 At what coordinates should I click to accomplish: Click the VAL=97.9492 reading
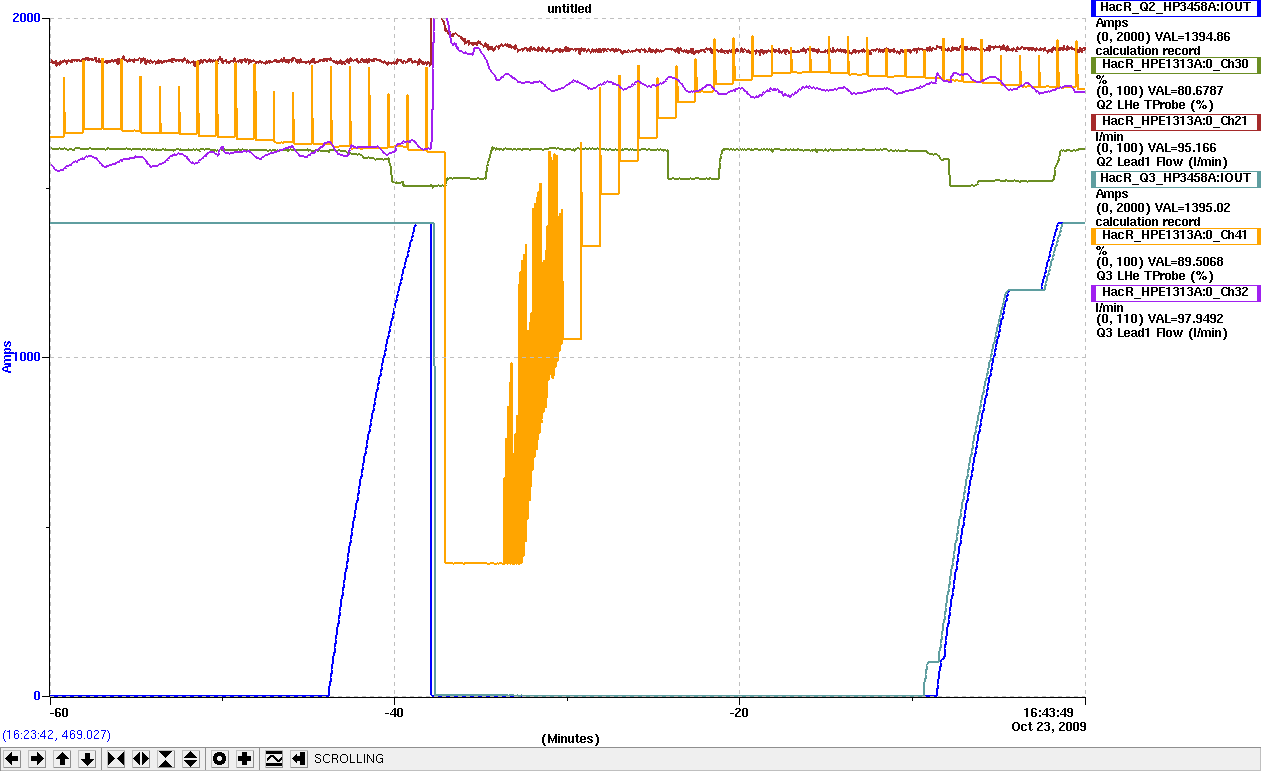tap(1184, 320)
